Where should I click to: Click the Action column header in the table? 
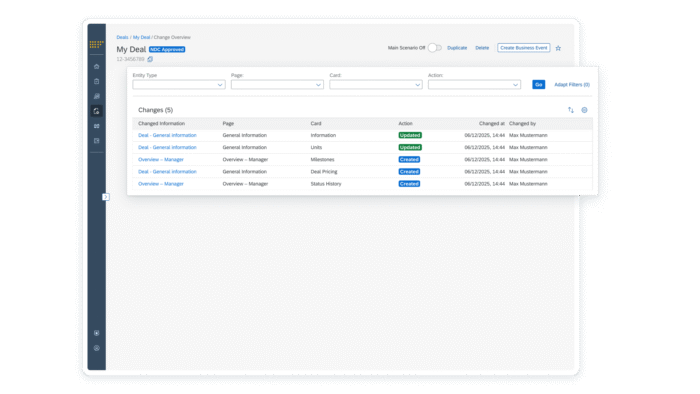click(x=405, y=124)
